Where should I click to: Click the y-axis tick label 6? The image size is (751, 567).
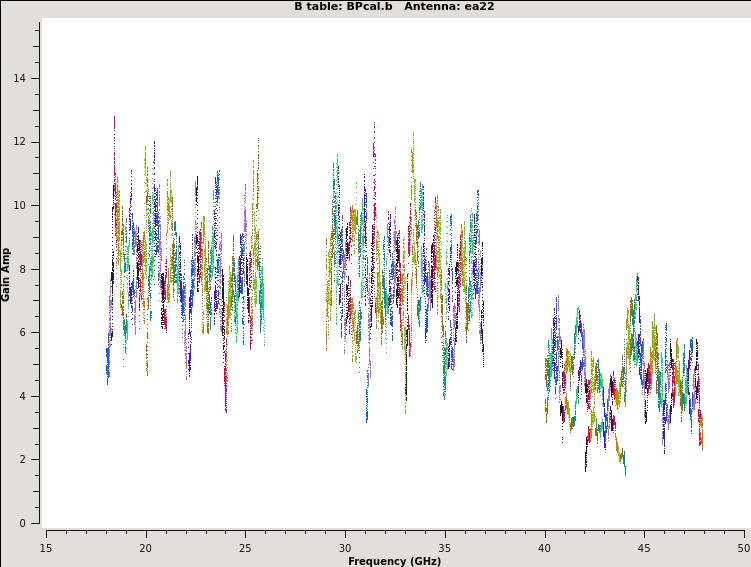click(23, 333)
